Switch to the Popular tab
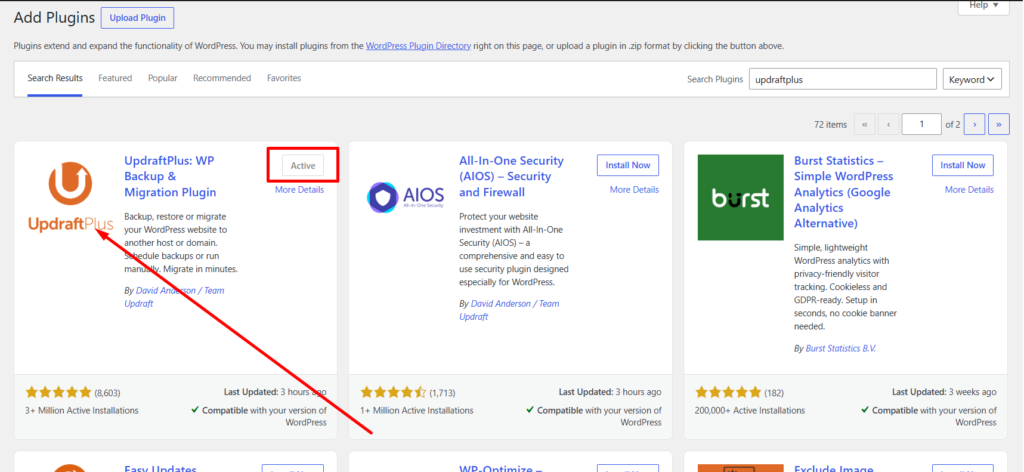 click(163, 78)
